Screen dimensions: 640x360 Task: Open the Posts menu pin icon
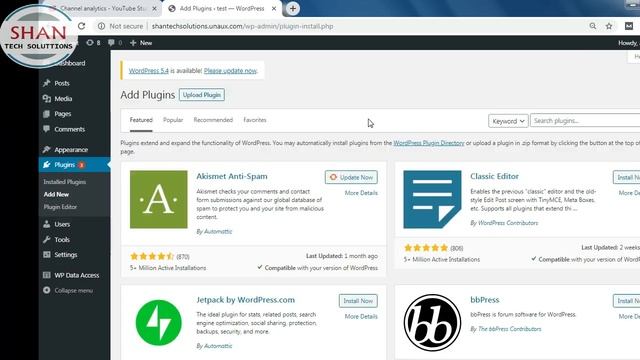(47, 83)
